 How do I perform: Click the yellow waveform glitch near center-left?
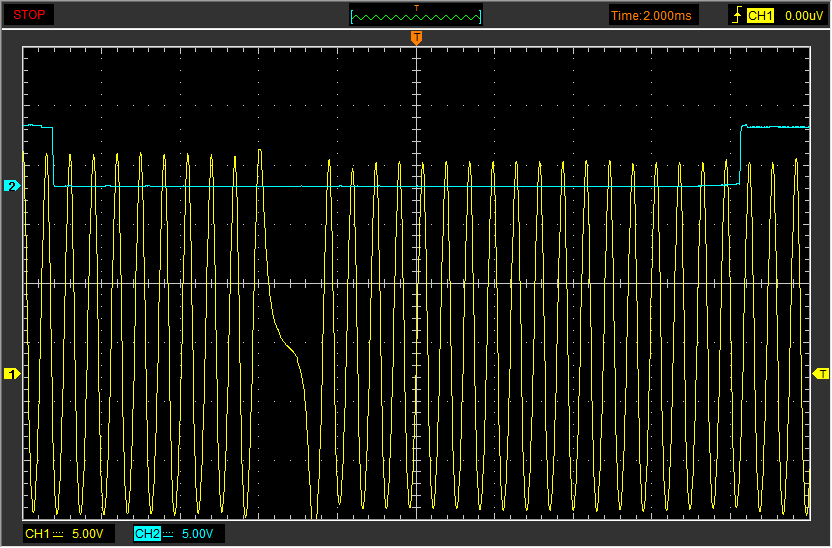point(290,348)
